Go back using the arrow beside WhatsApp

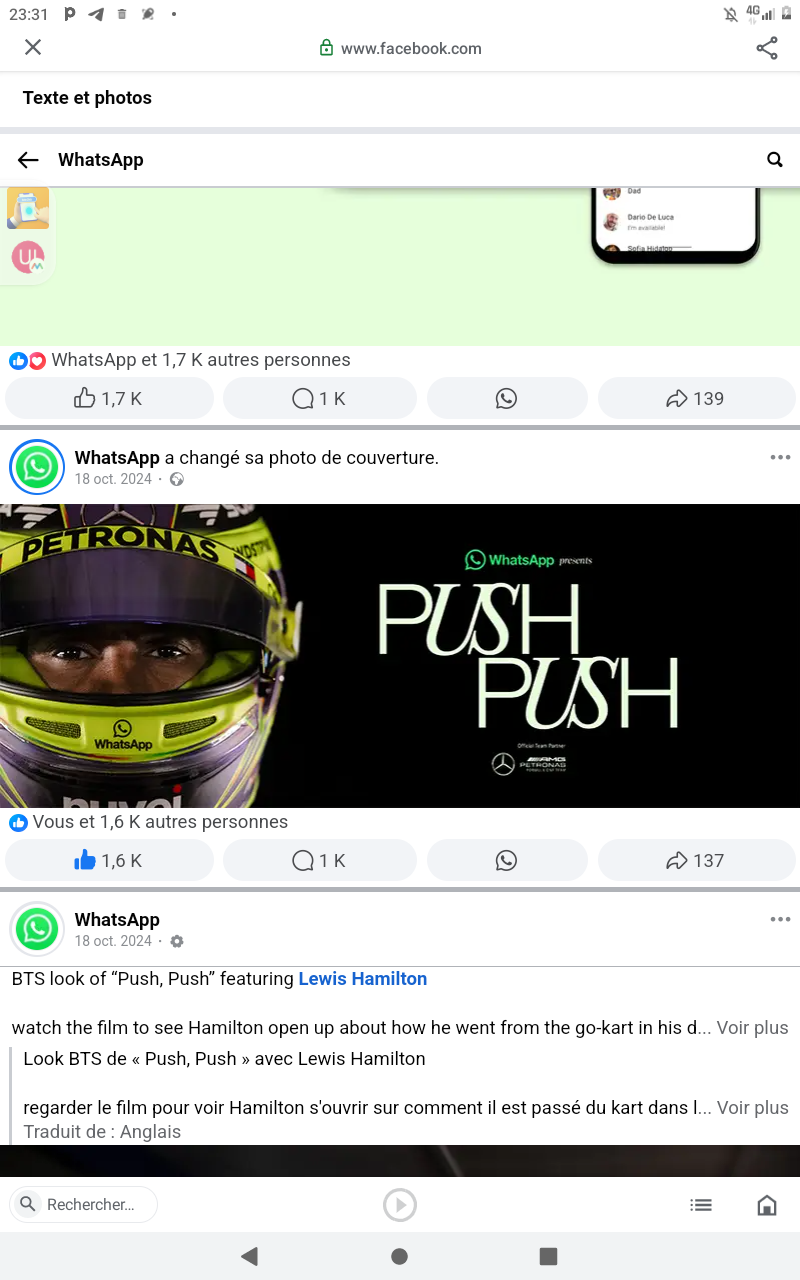(x=28, y=160)
